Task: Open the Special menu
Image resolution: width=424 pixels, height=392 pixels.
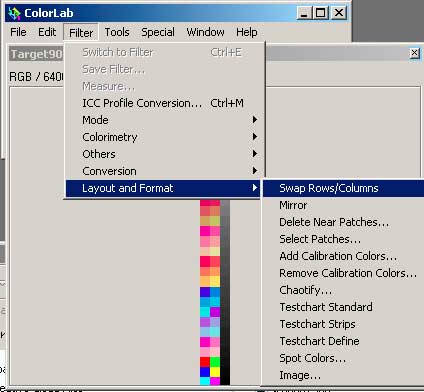Action: coord(158,32)
